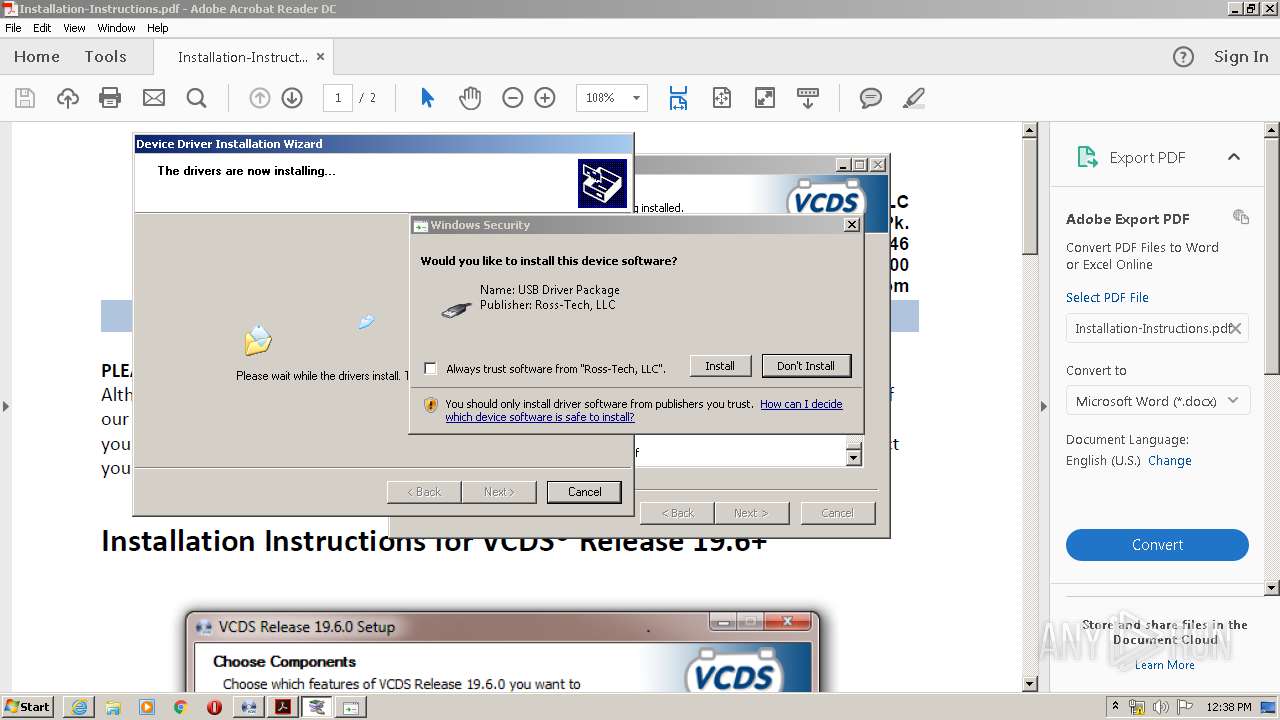Close the Installation-Instruct... tab

pyautogui.click(x=320, y=57)
